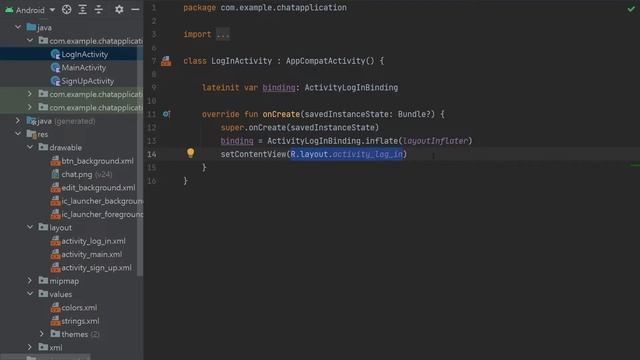Open MainActivity file in tree

(83, 68)
